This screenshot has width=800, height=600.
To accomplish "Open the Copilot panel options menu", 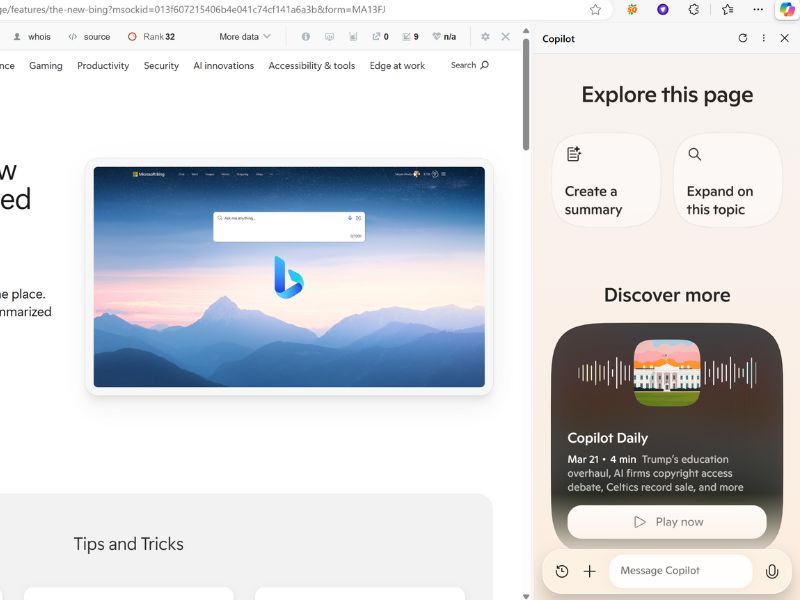I will pyautogui.click(x=765, y=38).
